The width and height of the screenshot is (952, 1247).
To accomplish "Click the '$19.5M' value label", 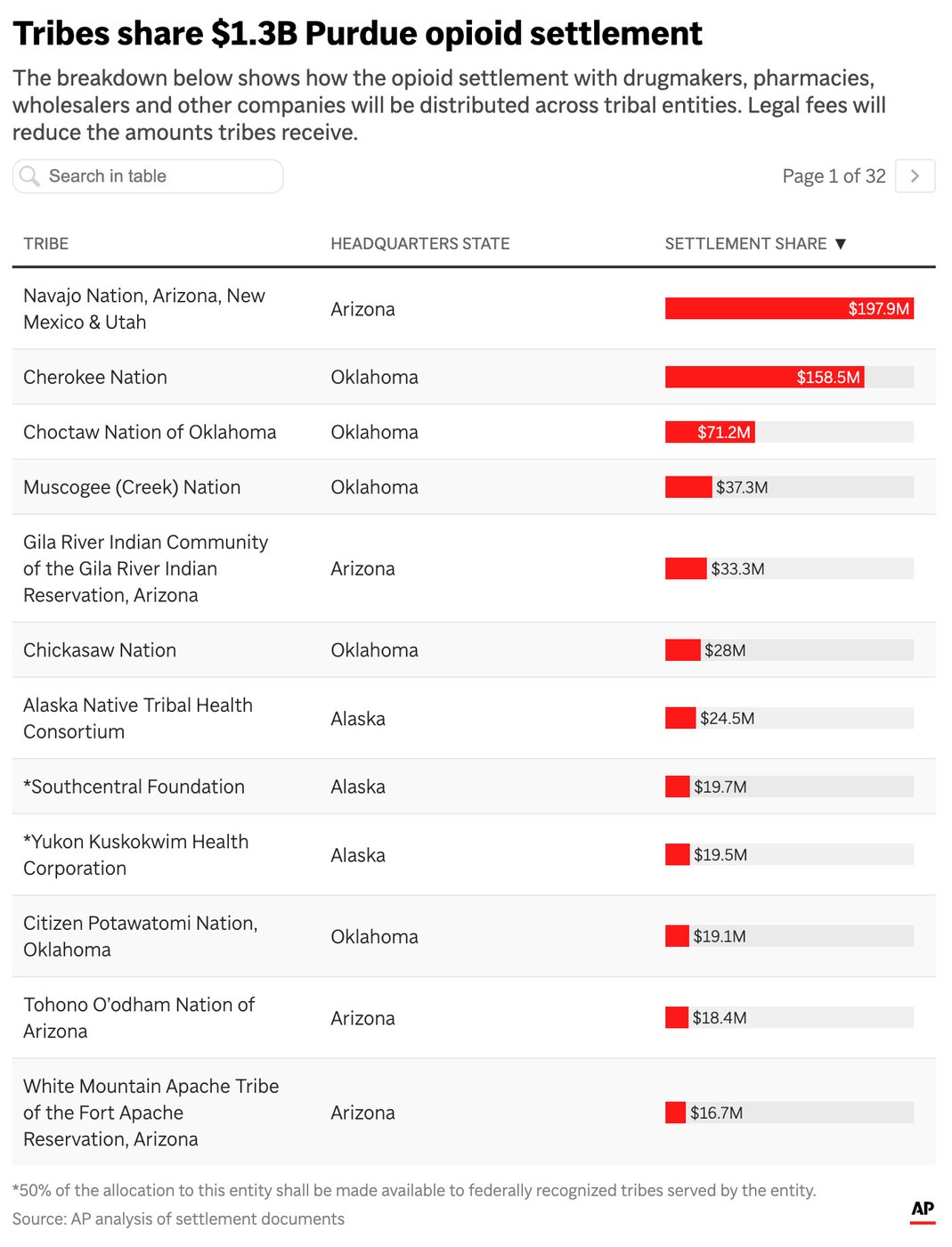I will (x=720, y=855).
